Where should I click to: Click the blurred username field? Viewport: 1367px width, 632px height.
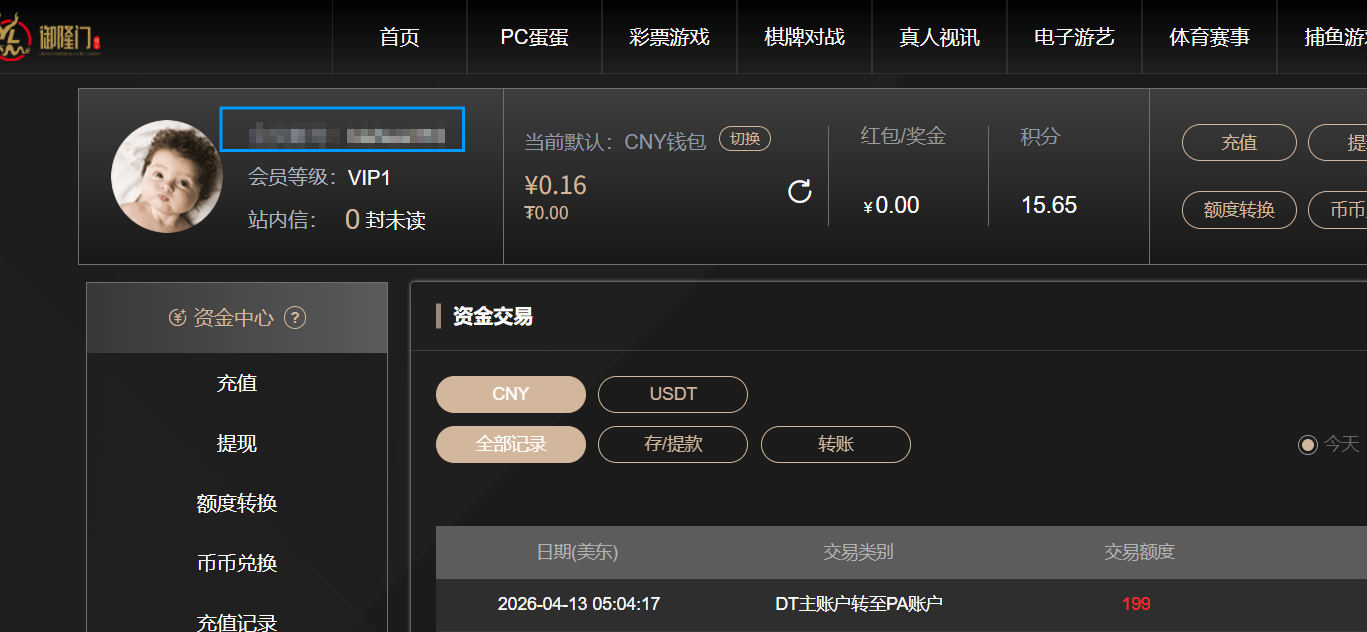342,130
